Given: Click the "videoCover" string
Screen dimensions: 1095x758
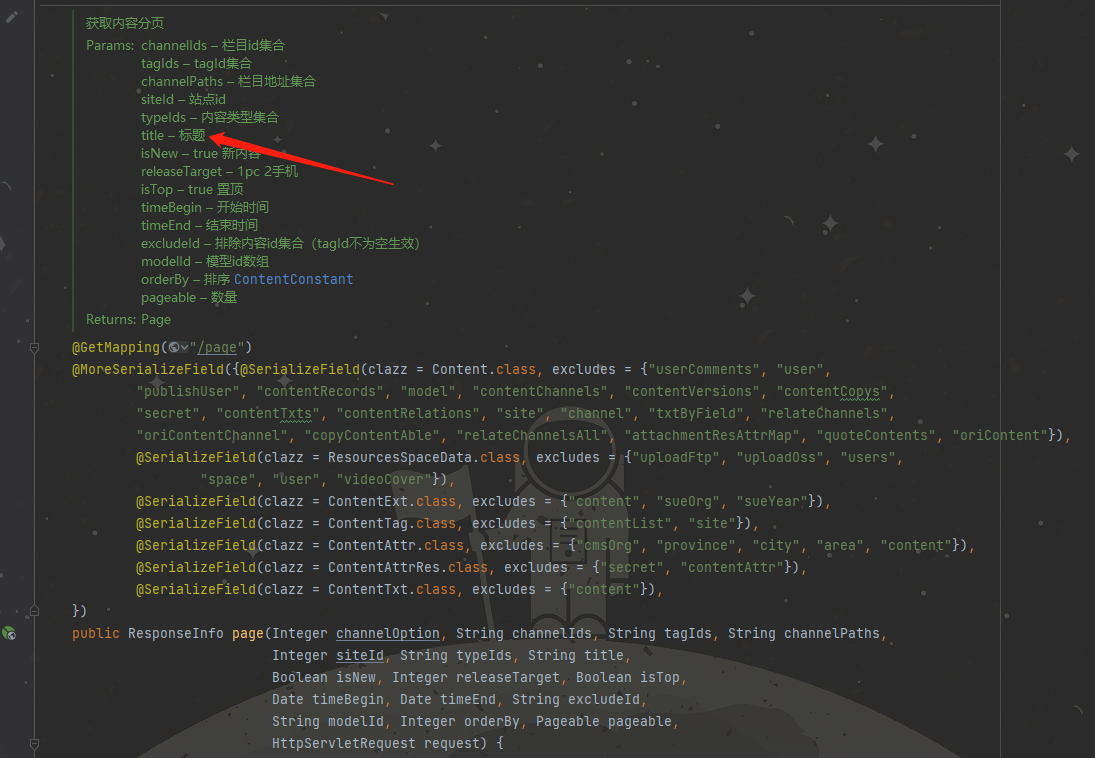Looking at the screenshot, I should tap(384, 479).
